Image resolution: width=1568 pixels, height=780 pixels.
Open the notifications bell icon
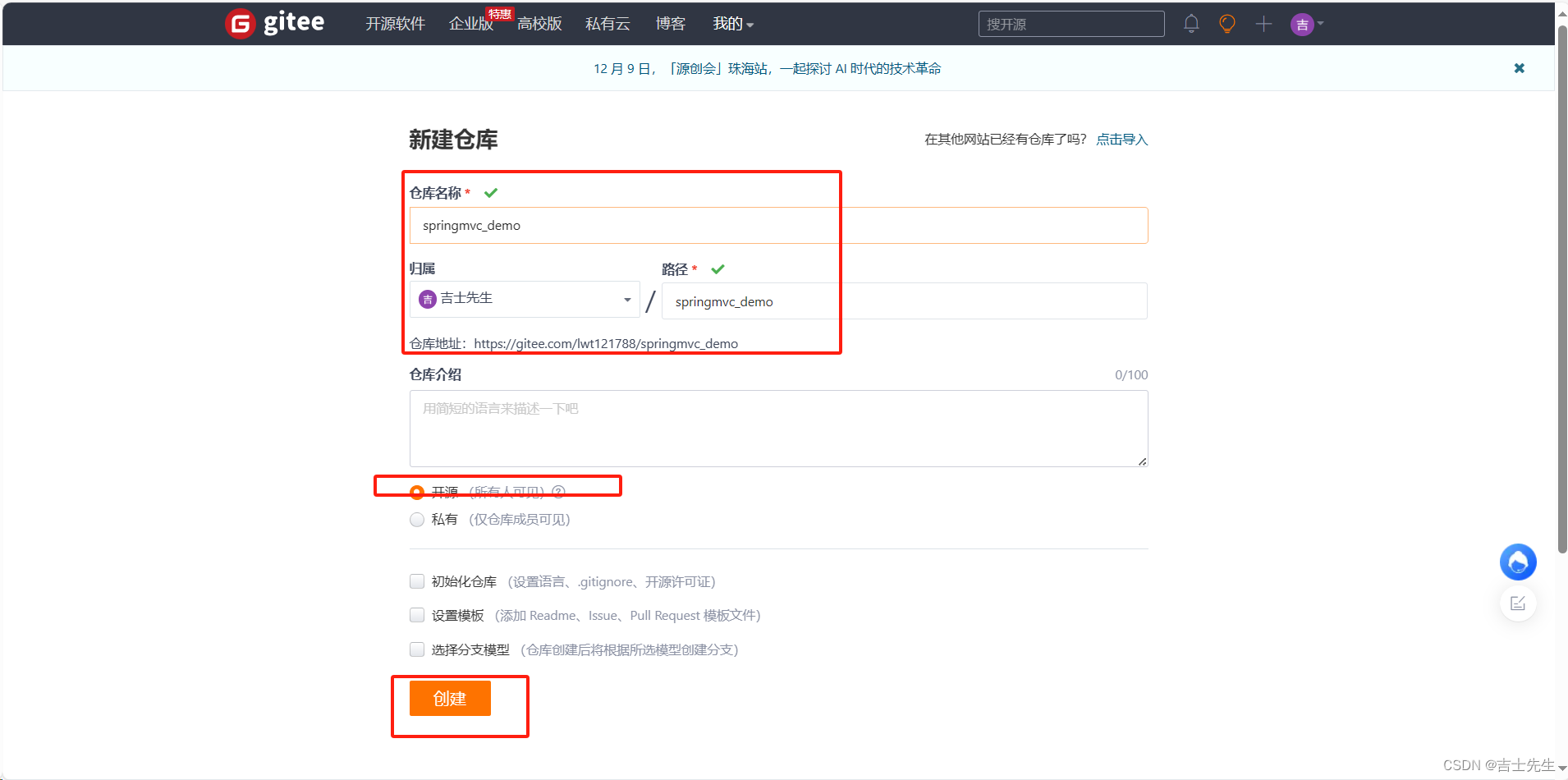[1191, 24]
